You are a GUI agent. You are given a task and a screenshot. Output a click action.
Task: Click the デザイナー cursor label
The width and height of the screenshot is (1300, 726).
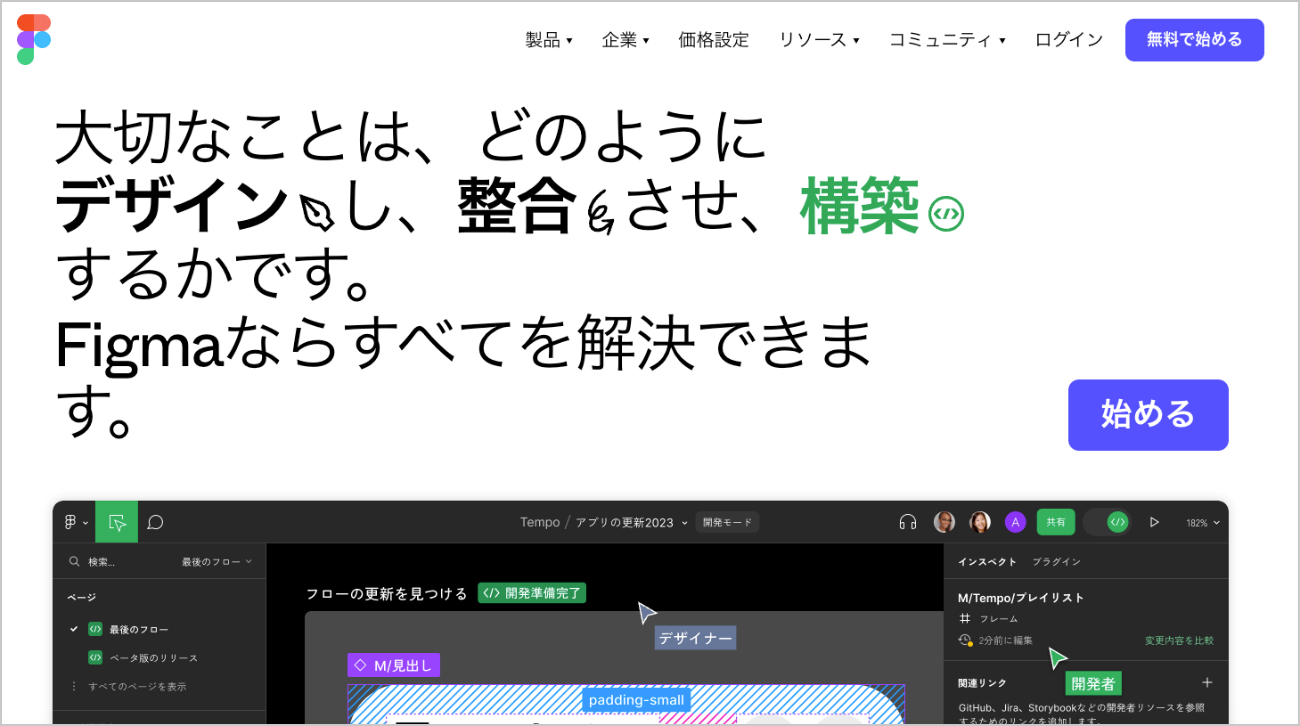[695, 638]
